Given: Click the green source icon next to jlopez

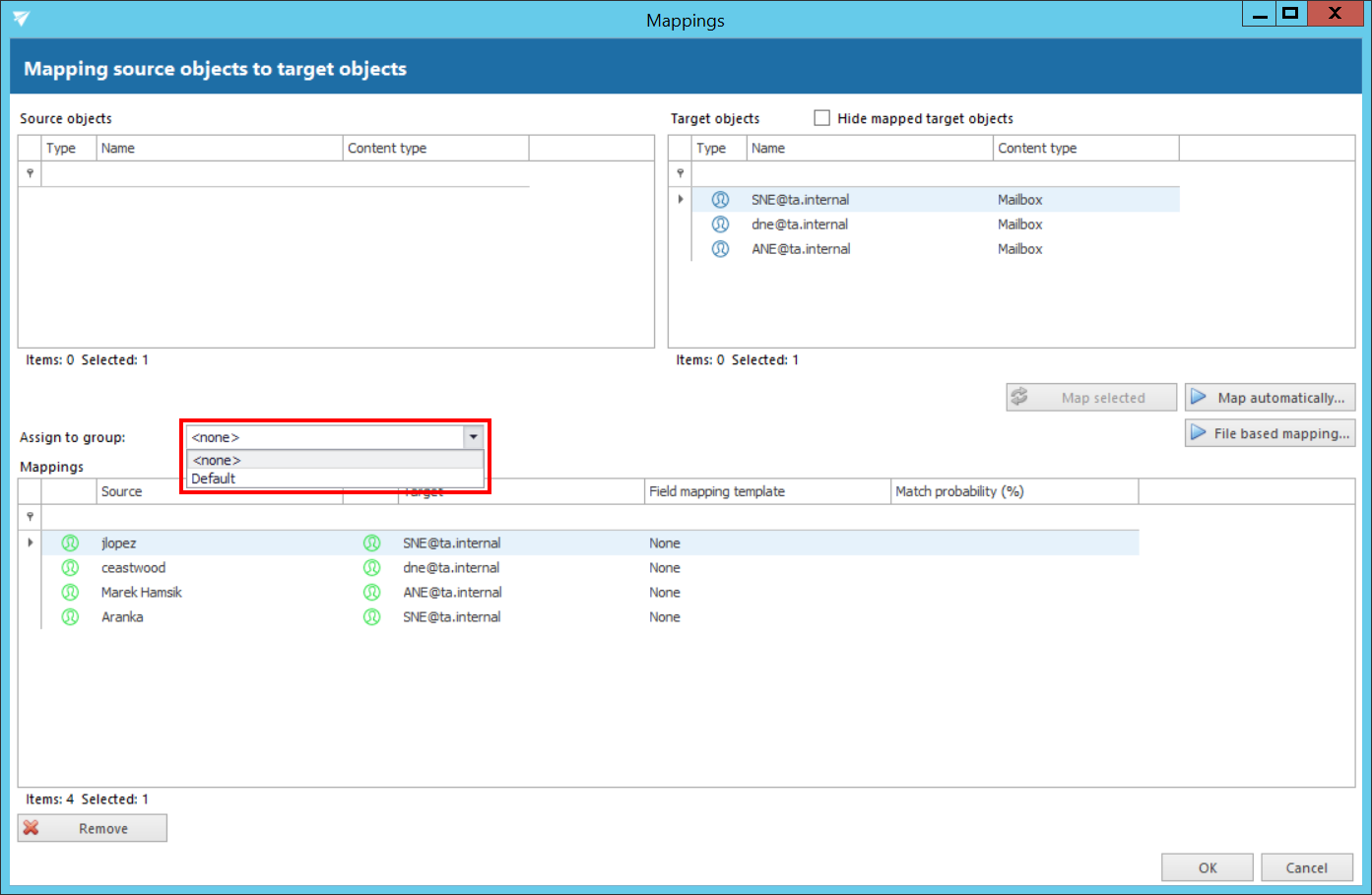Looking at the screenshot, I should [70, 543].
